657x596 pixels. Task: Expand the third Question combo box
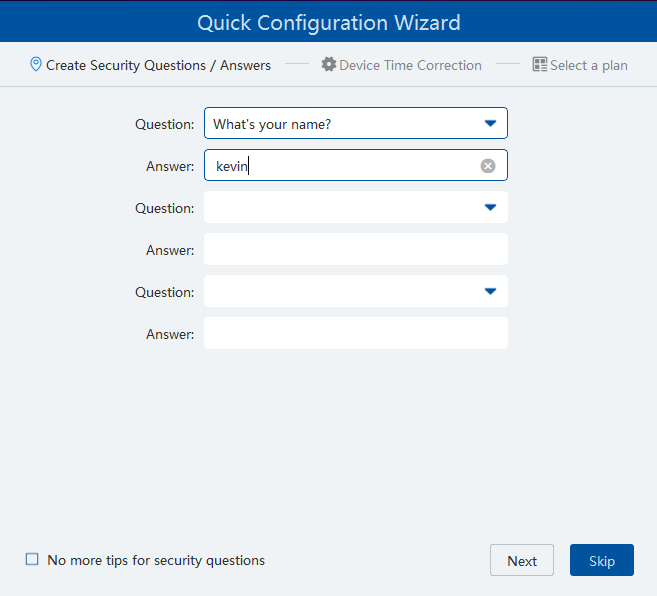tap(340, 292)
